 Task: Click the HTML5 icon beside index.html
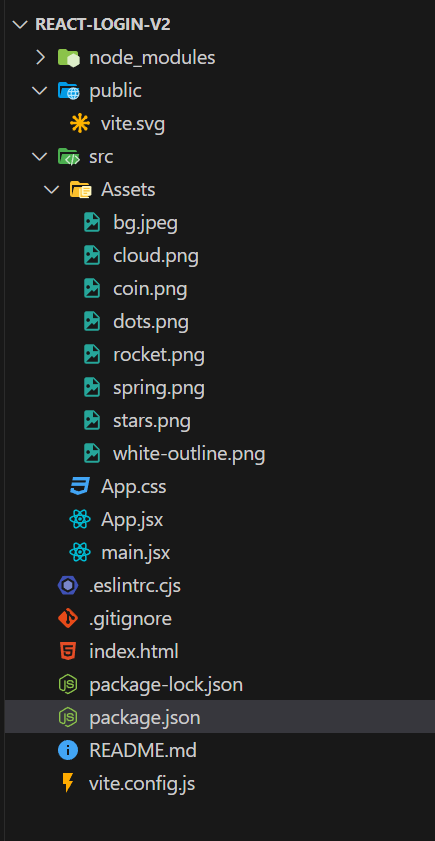tap(68, 652)
